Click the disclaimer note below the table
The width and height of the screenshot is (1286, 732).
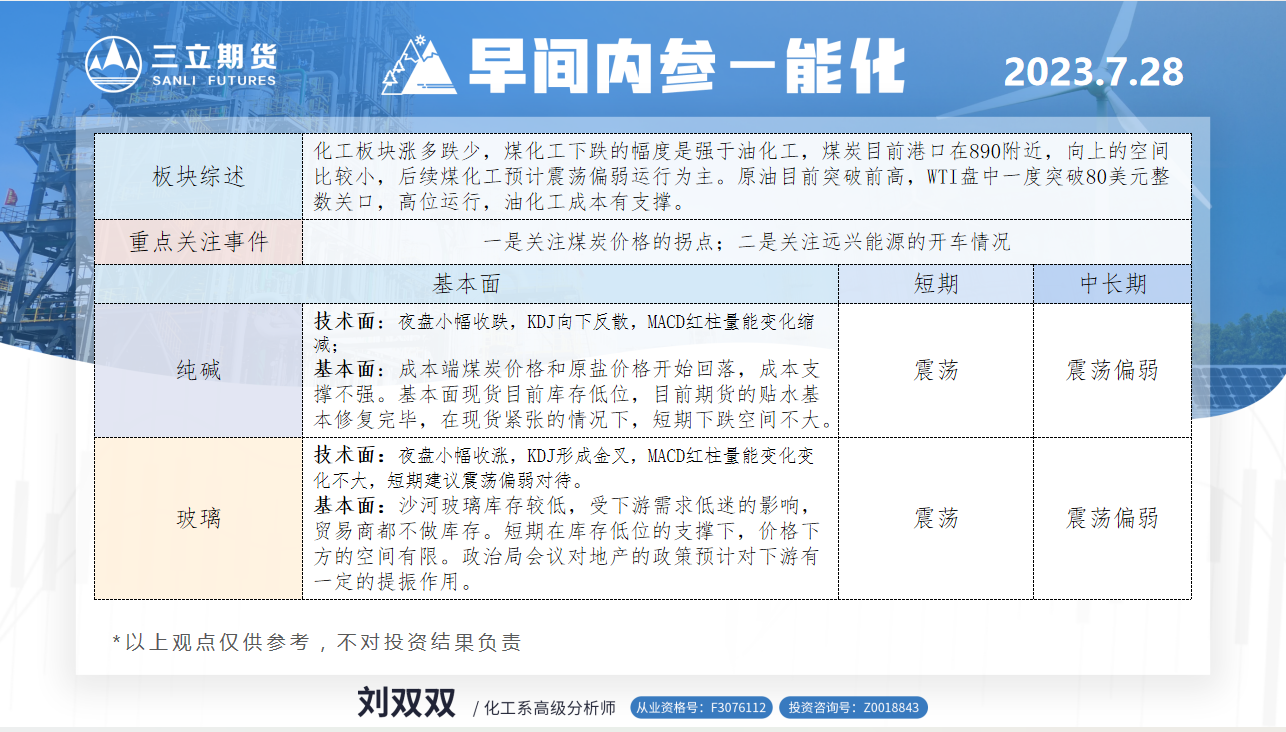pyautogui.click(x=316, y=642)
